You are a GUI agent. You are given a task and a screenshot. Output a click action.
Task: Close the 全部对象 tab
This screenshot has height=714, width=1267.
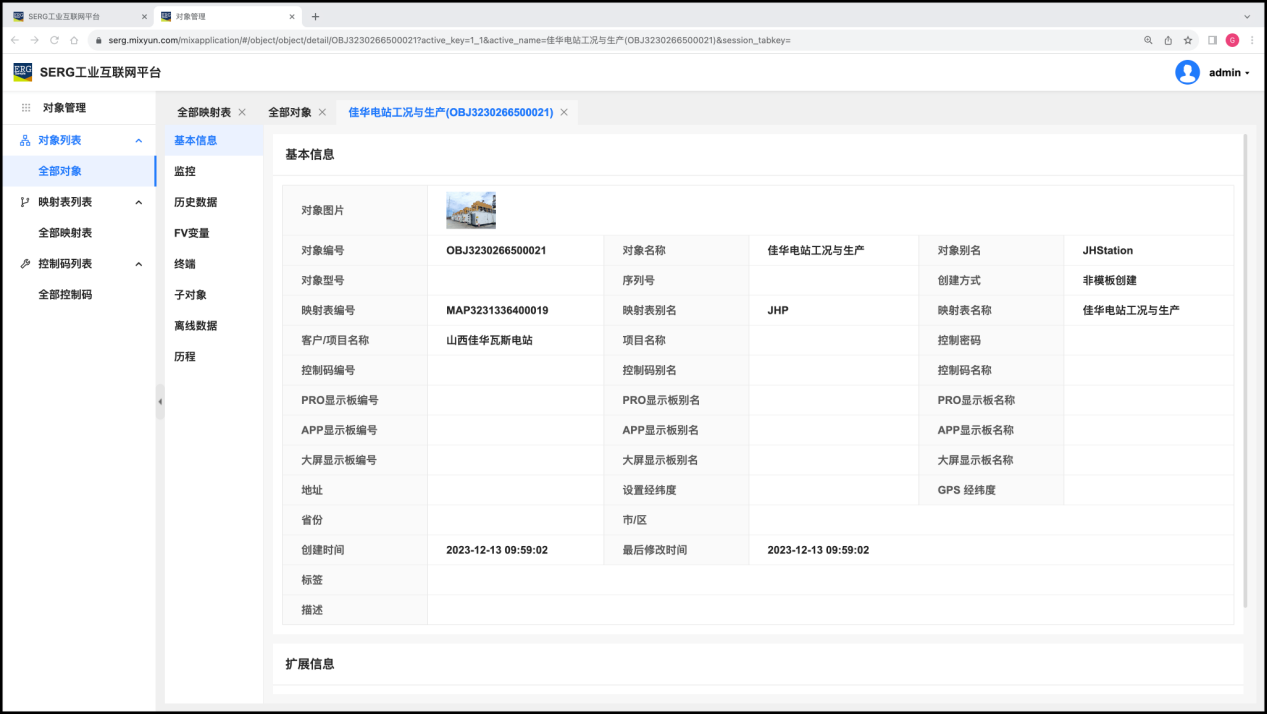322,112
